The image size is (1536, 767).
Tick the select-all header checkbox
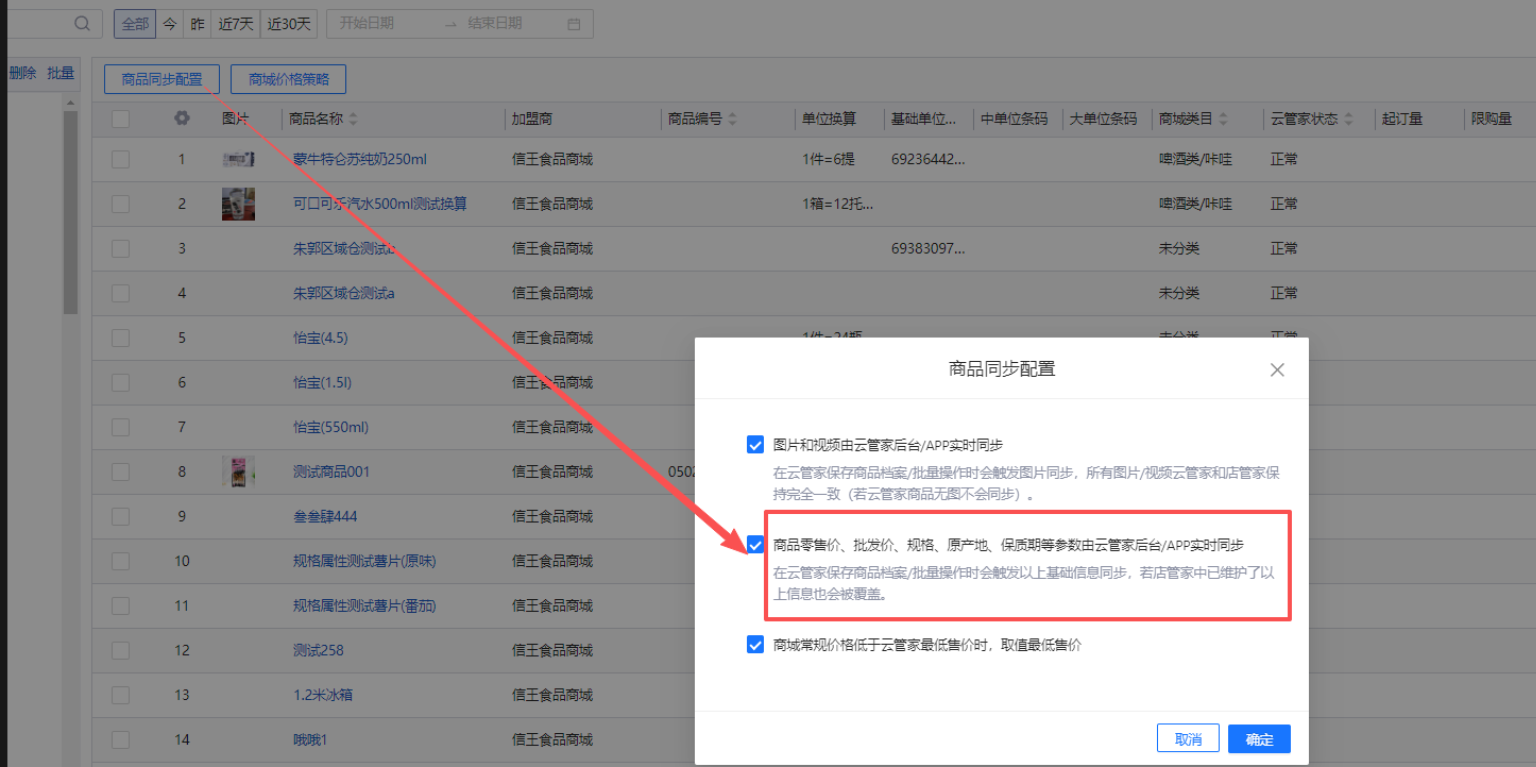[121, 119]
